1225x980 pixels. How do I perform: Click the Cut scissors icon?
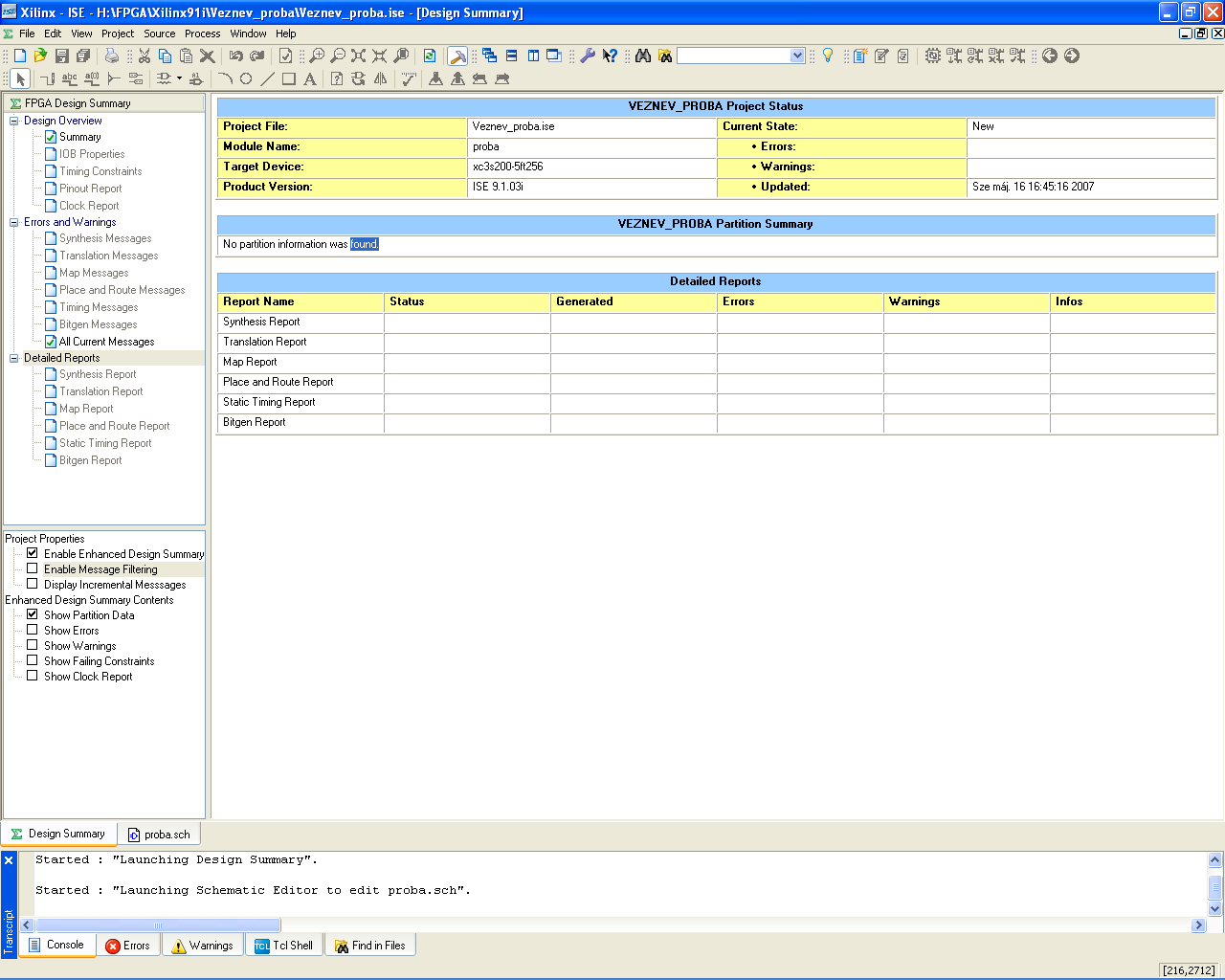(145, 56)
